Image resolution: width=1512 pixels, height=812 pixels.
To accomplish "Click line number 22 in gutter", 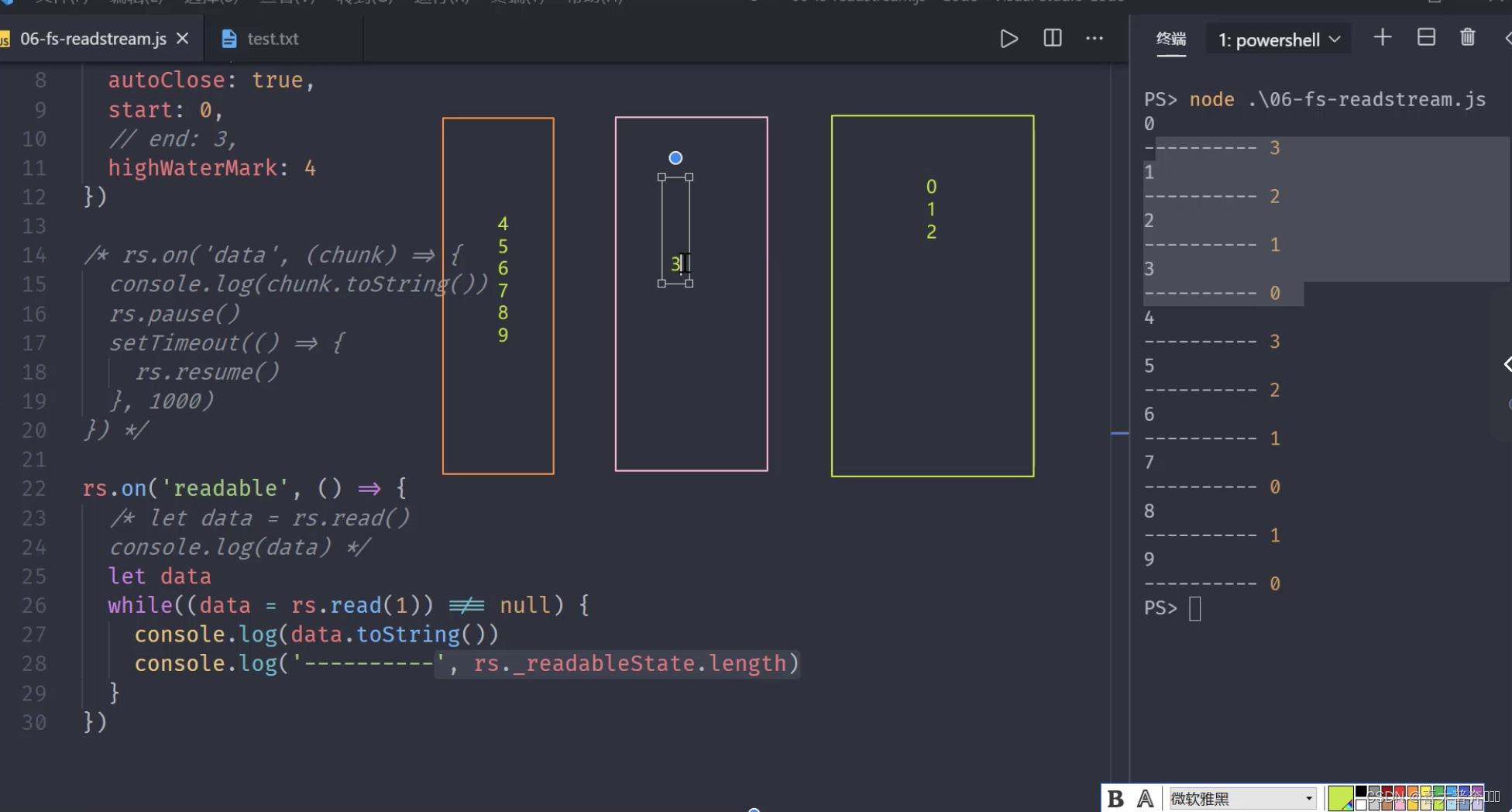I will pos(34,489).
